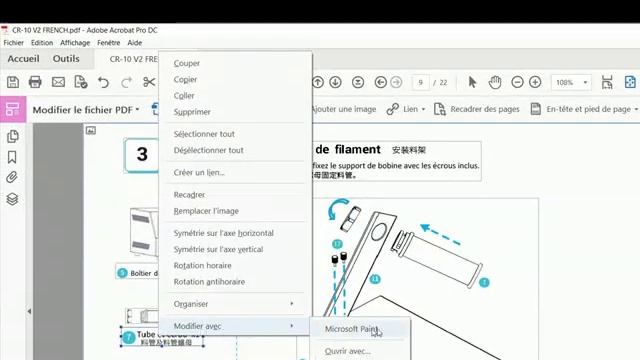Click the next view right-arrow icon
640x360 pixels.
(x=396, y=82)
